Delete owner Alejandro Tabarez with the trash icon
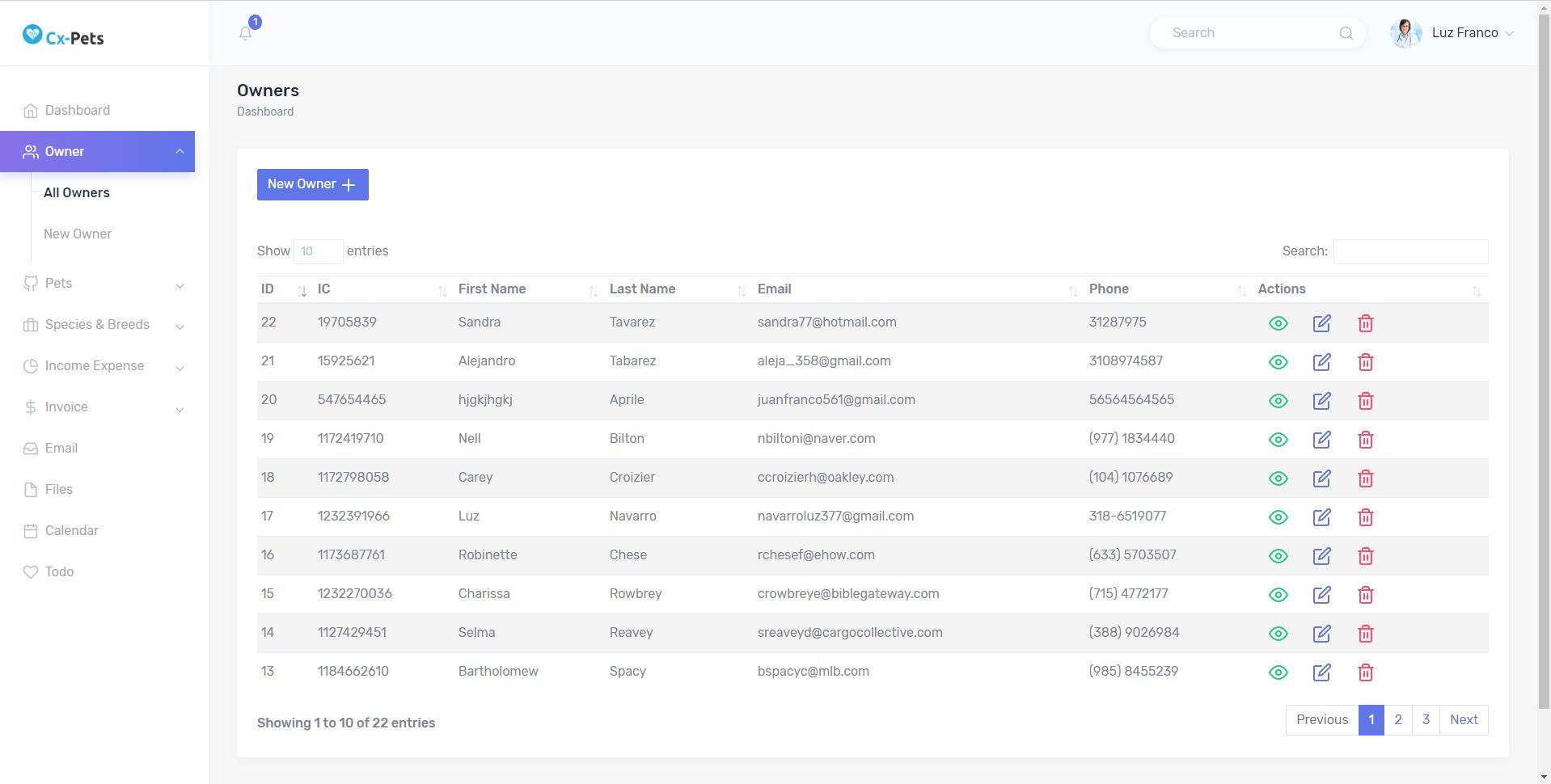This screenshot has width=1551, height=784. pos(1365,362)
